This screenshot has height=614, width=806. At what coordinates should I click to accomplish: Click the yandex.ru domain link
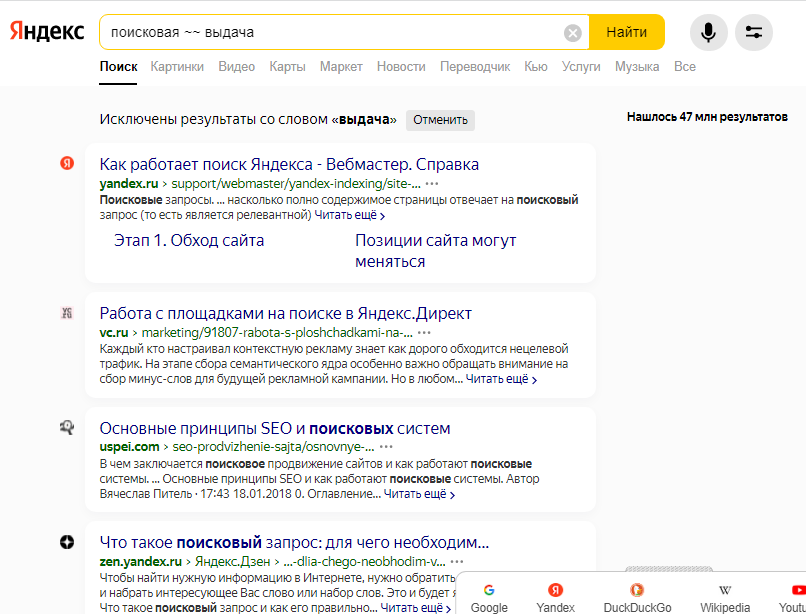coord(129,184)
